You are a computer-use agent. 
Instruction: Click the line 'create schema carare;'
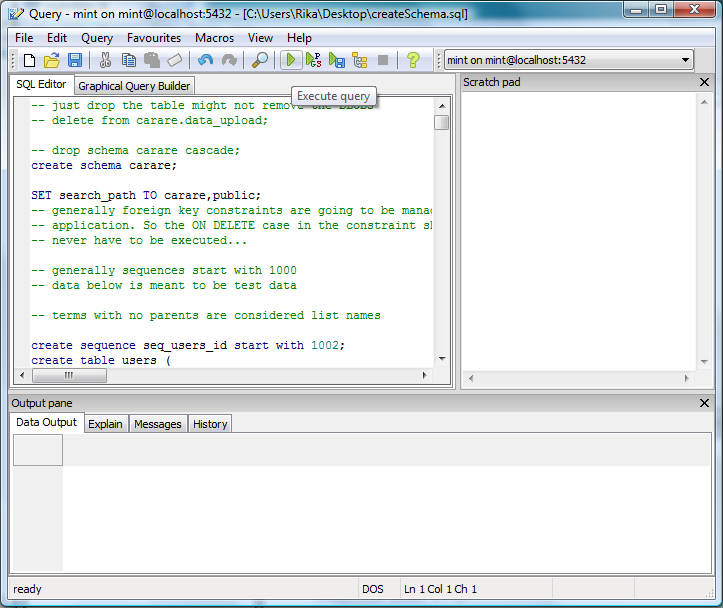click(x=104, y=165)
